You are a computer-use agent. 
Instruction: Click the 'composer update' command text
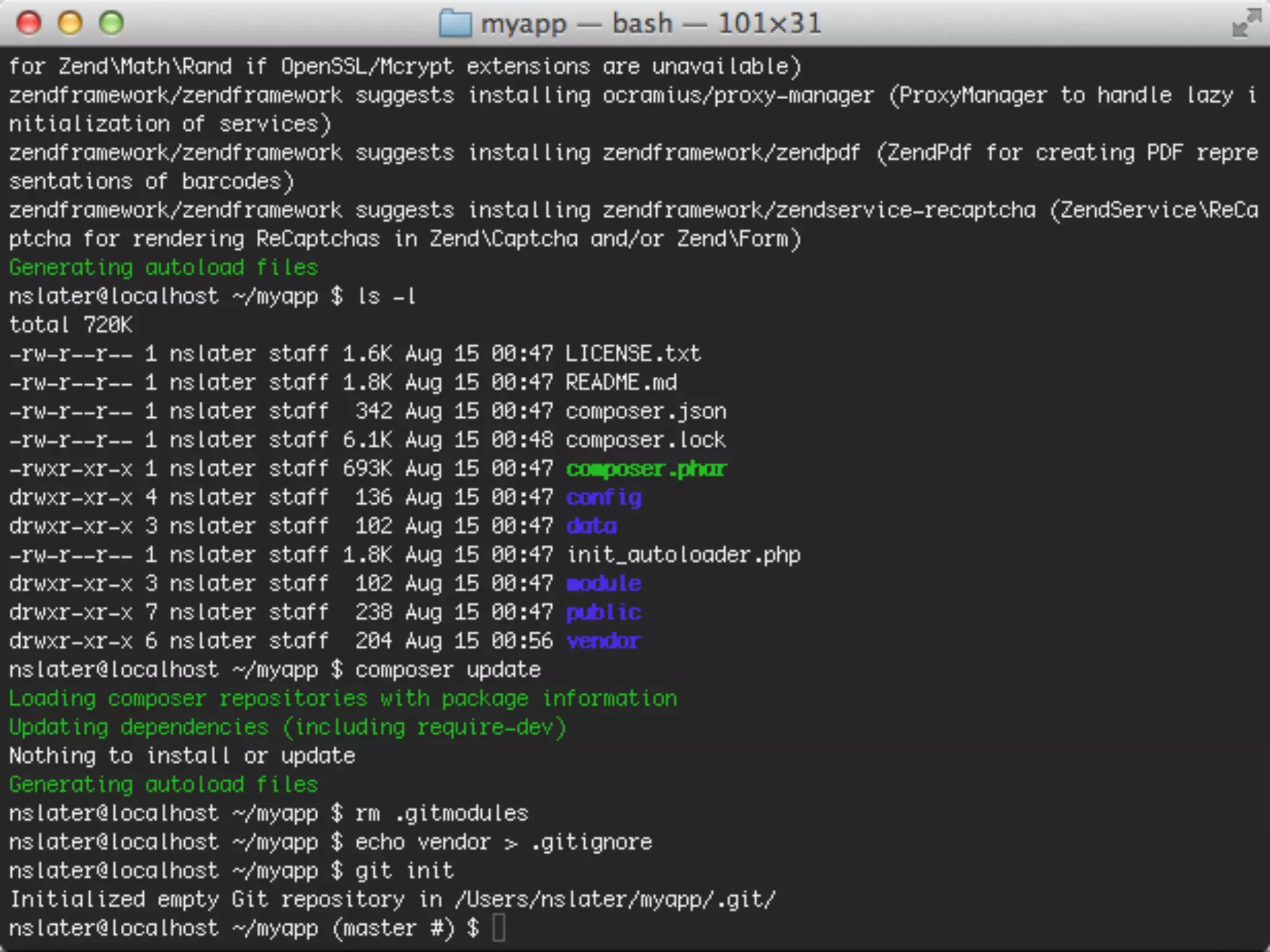pos(448,670)
